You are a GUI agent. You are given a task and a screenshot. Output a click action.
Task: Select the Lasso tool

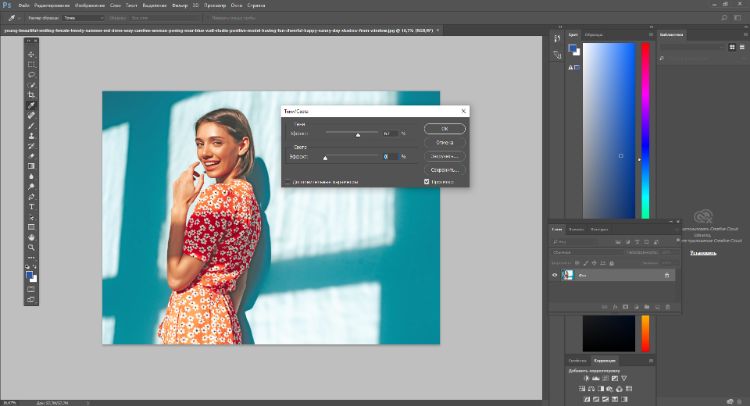(x=31, y=75)
